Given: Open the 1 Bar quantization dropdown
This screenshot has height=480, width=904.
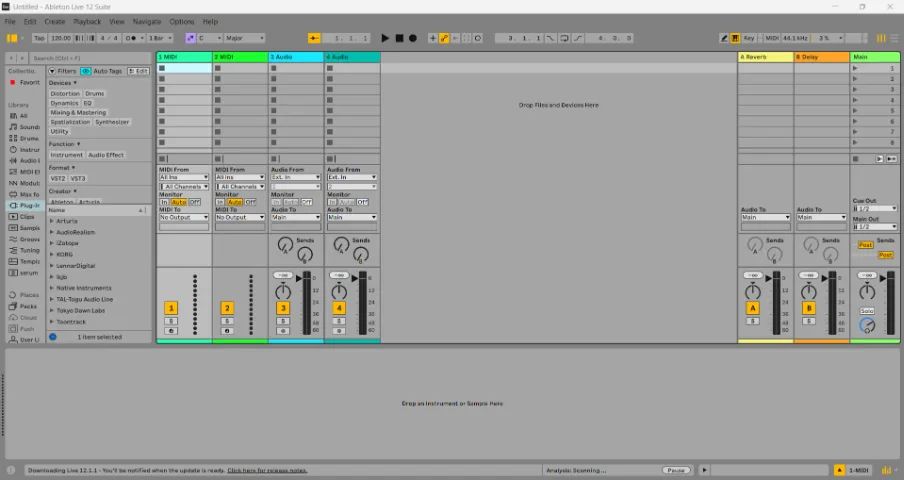Looking at the screenshot, I should (160, 38).
